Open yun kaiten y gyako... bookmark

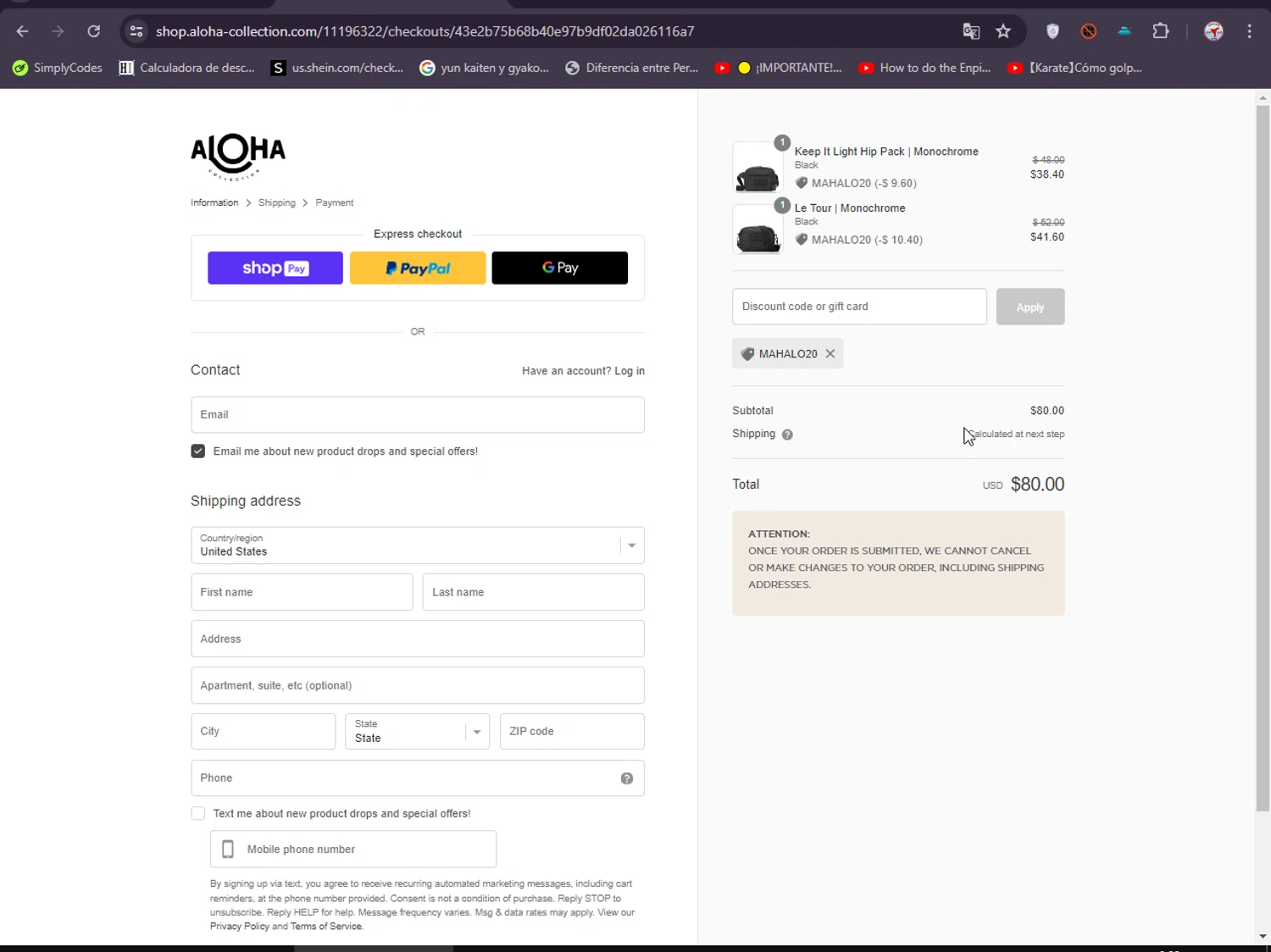tap(484, 68)
